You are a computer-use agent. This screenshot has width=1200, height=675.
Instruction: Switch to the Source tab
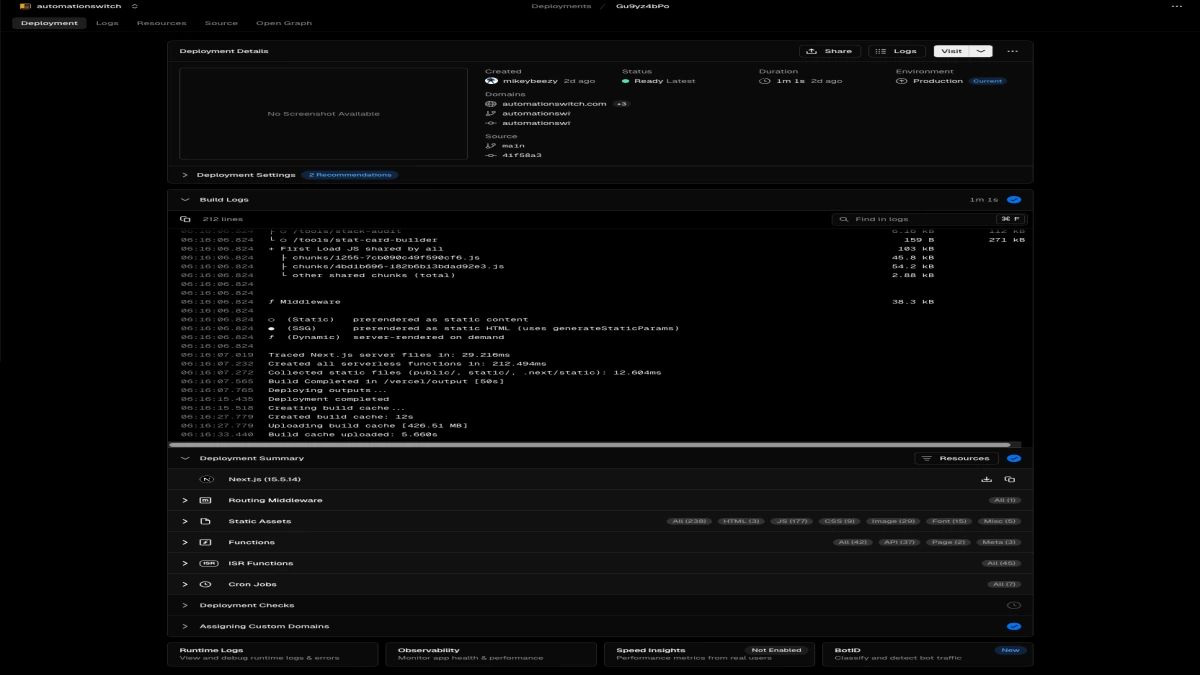click(x=222, y=22)
